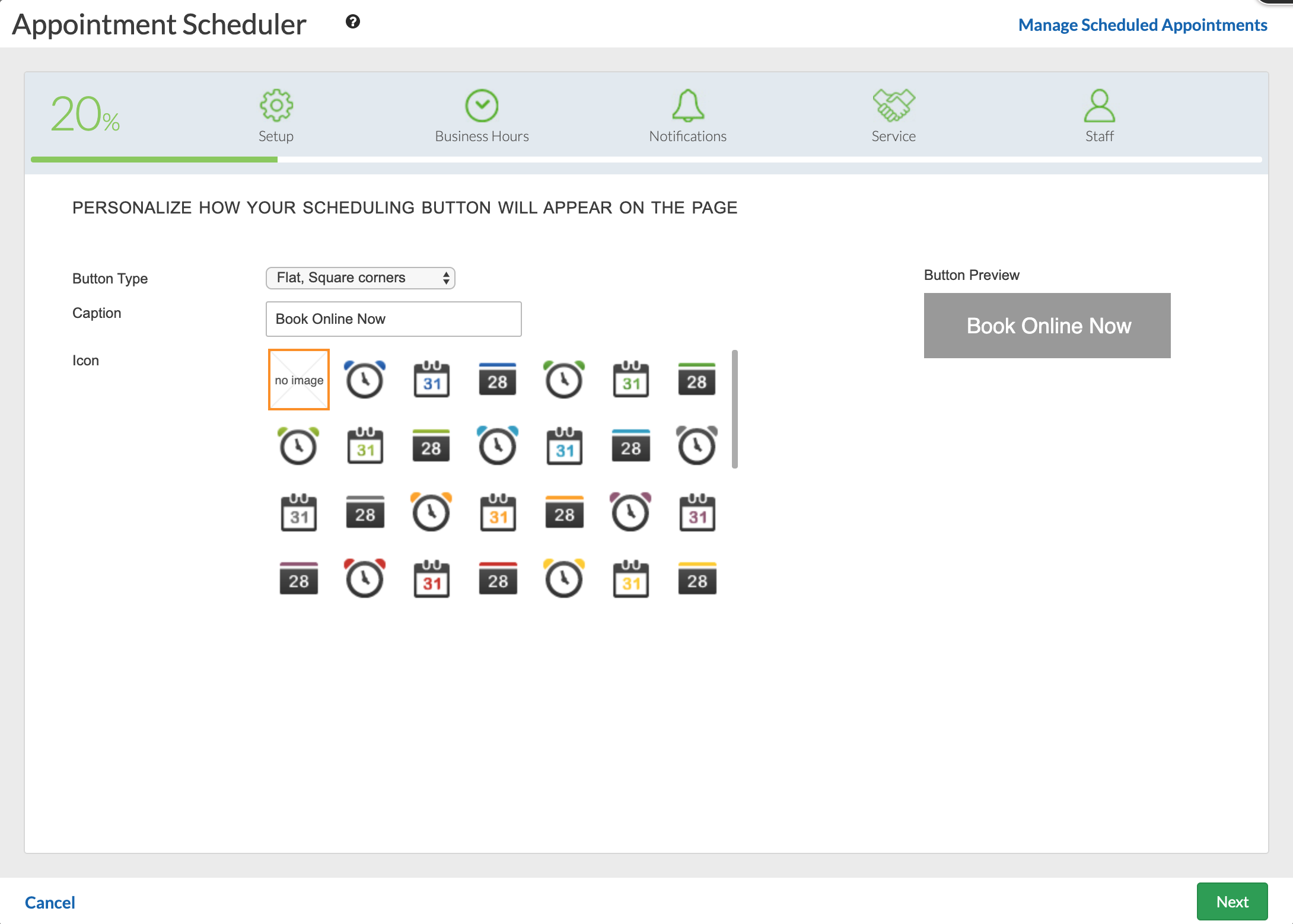Choose the blue calendar 31 icon
The image size is (1293, 924).
(x=431, y=380)
